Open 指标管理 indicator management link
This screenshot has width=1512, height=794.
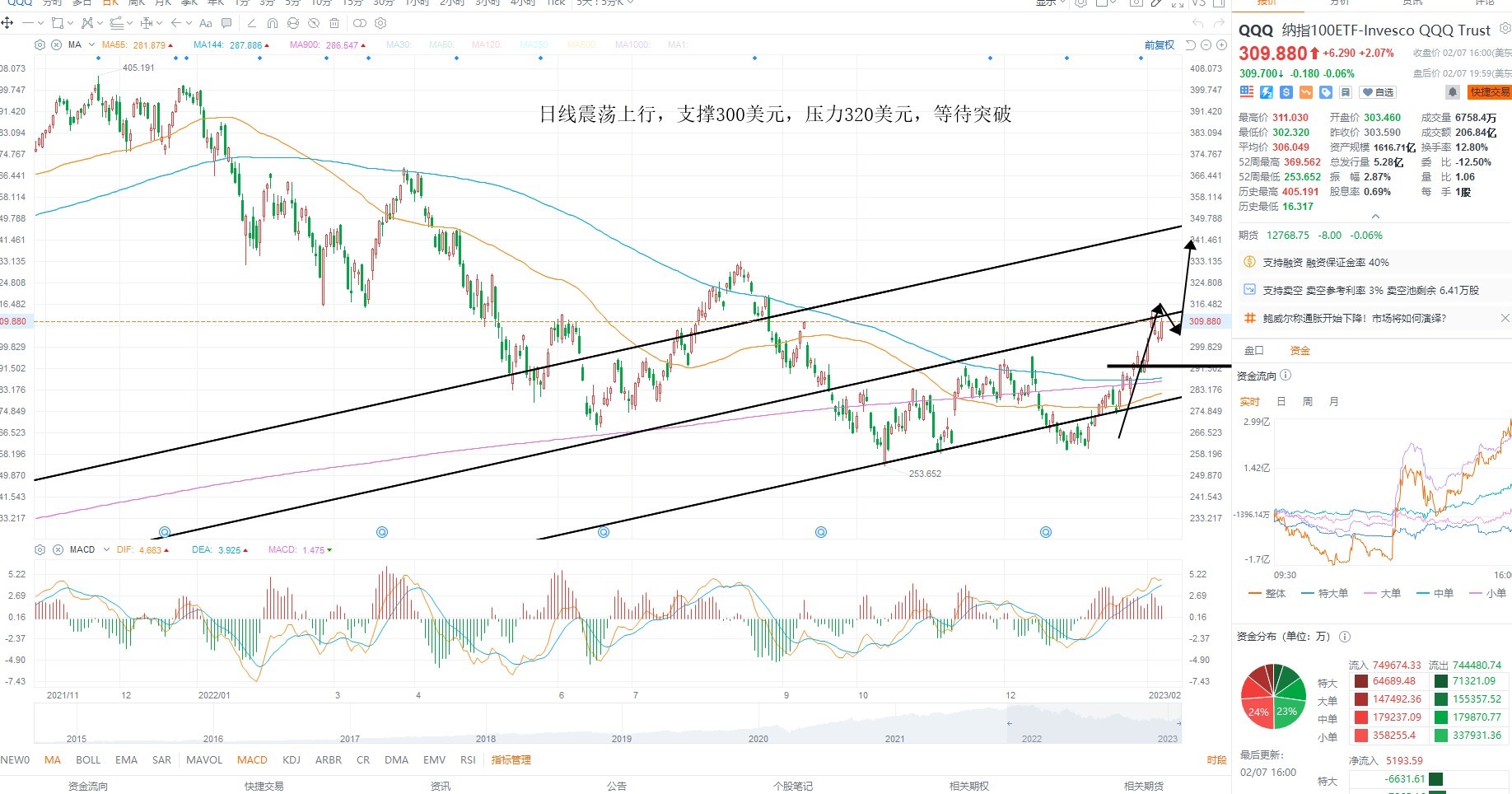[x=511, y=760]
